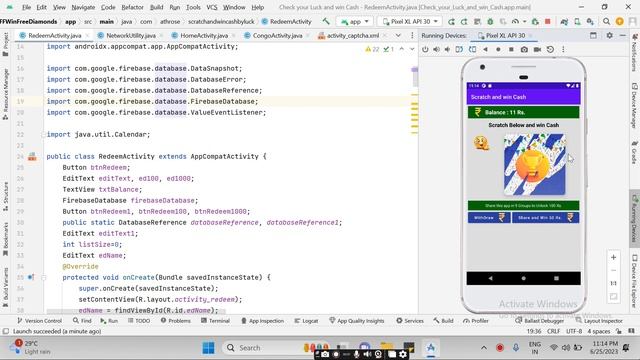Click the Debug app bug icon
The image size is (640, 360).
(490, 22)
